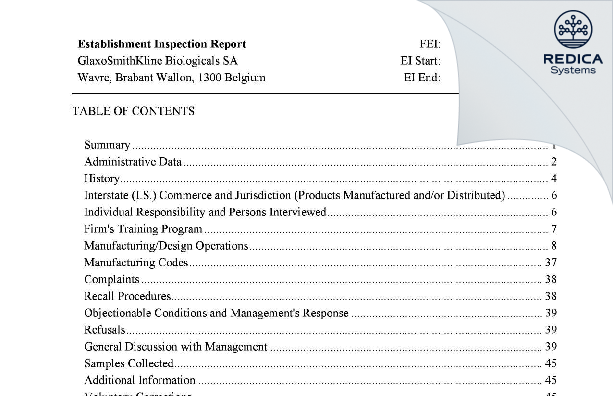The width and height of the screenshot is (613, 396).
Task: Click the 'EI End:' field label
Action: click(x=422, y=77)
